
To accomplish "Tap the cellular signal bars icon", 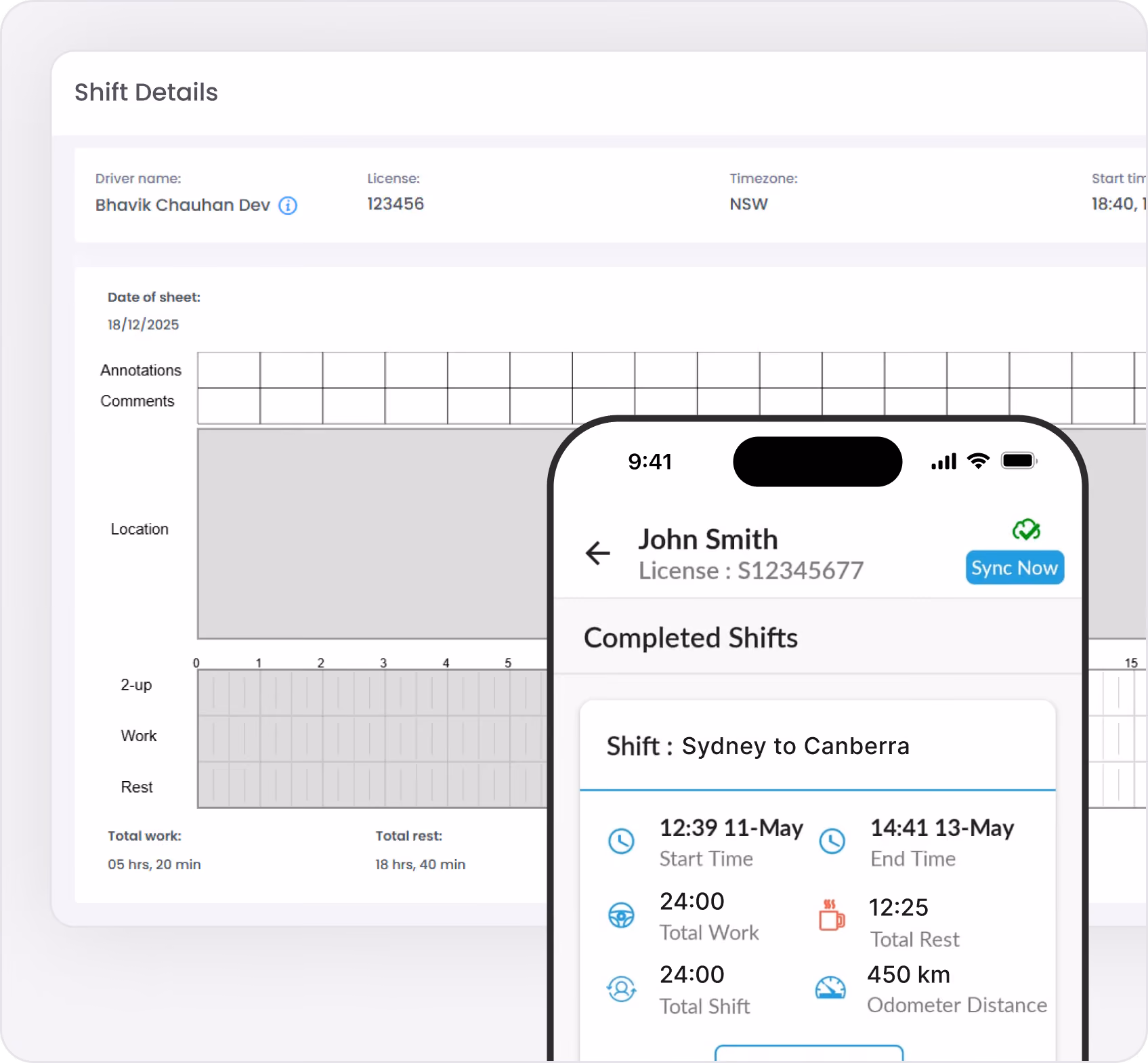I will click(x=943, y=461).
